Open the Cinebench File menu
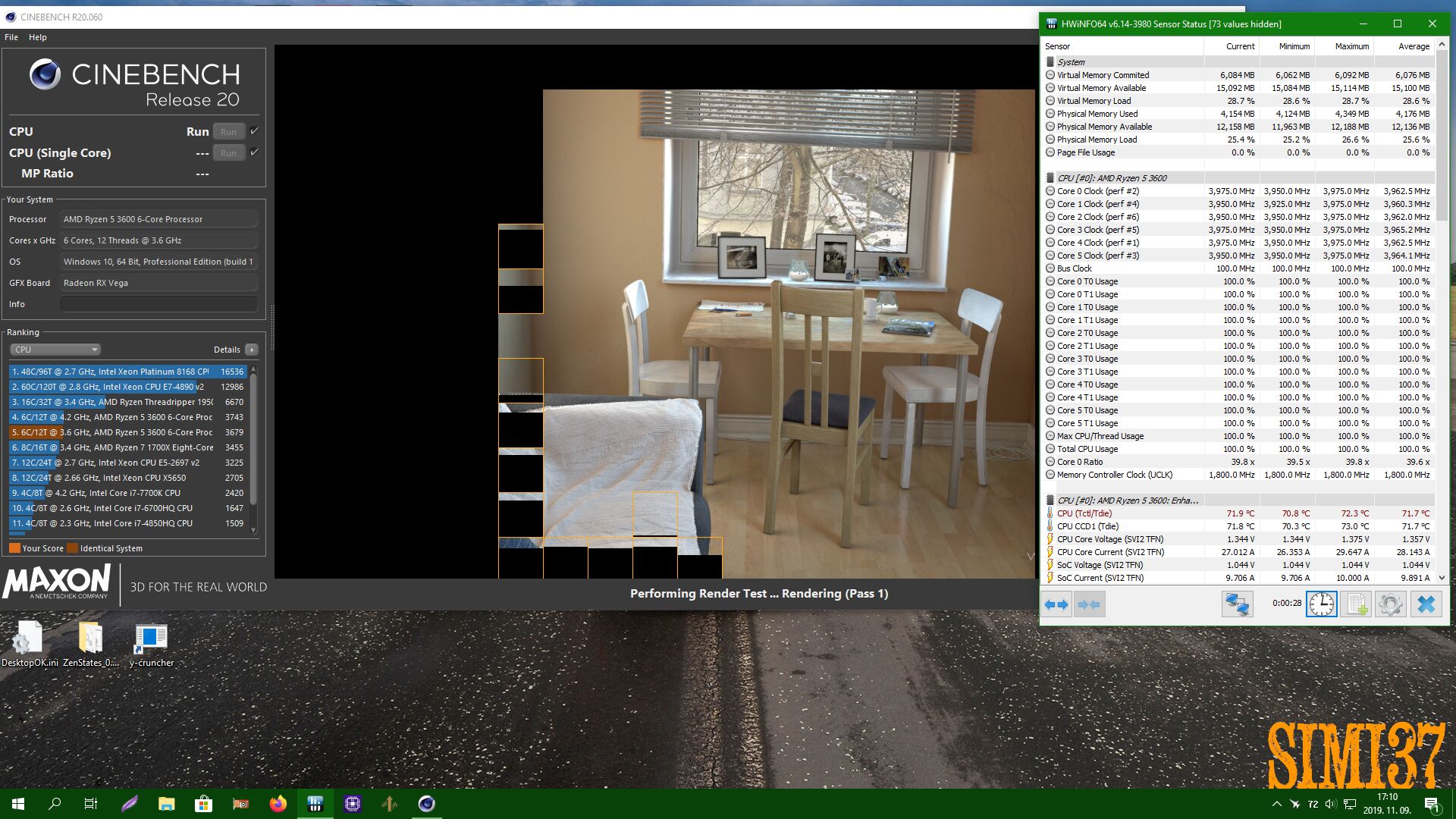Image resolution: width=1456 pixels, height=819 pixels. click(11, 37)
